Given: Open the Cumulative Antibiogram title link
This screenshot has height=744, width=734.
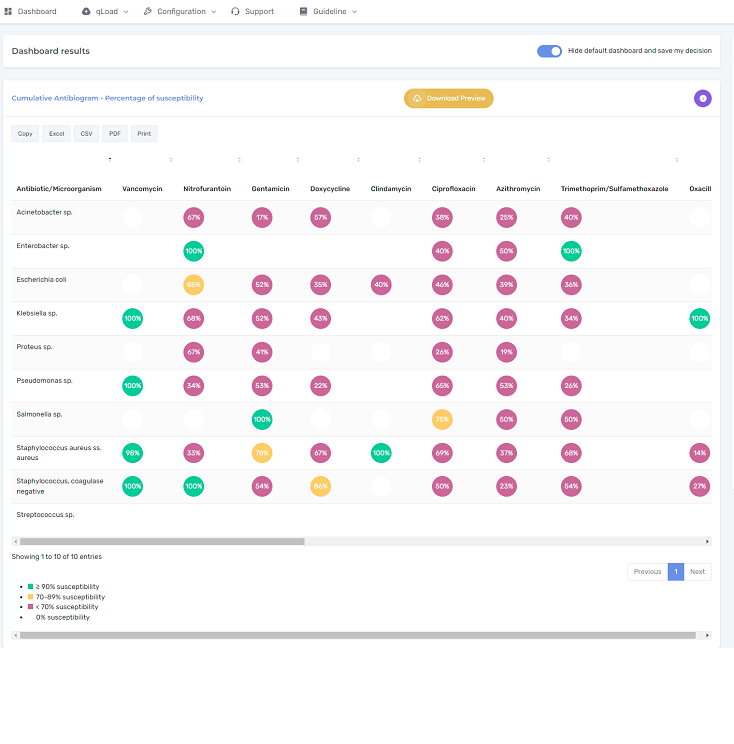Looking at the screenshot, I should click(x=107, y=98).
